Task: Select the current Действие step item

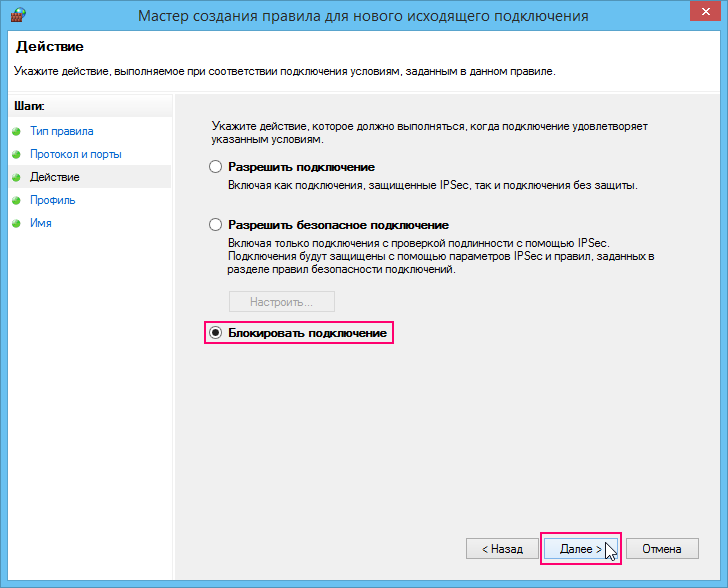Action: pyautogui.click(x=90, y=177)
